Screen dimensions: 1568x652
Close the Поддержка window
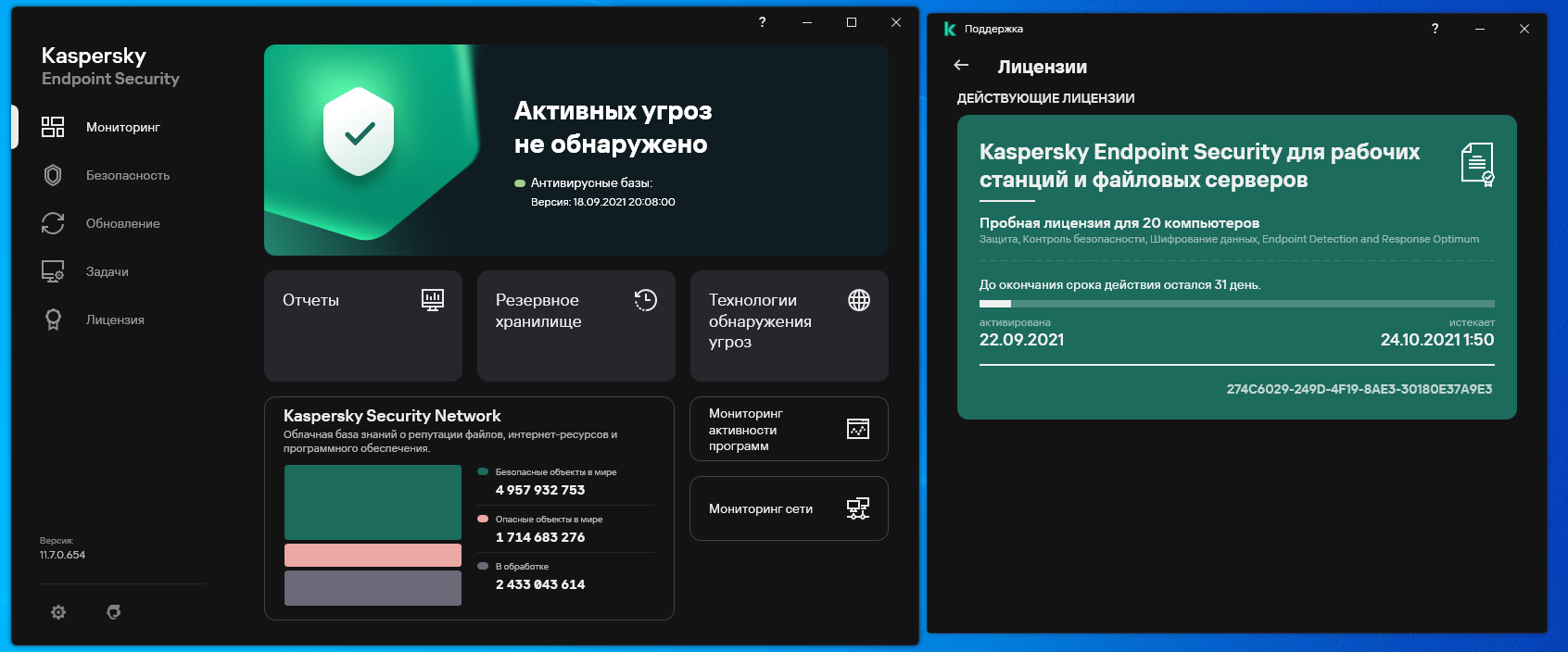pyautogui.click(x=1524, y=29)
